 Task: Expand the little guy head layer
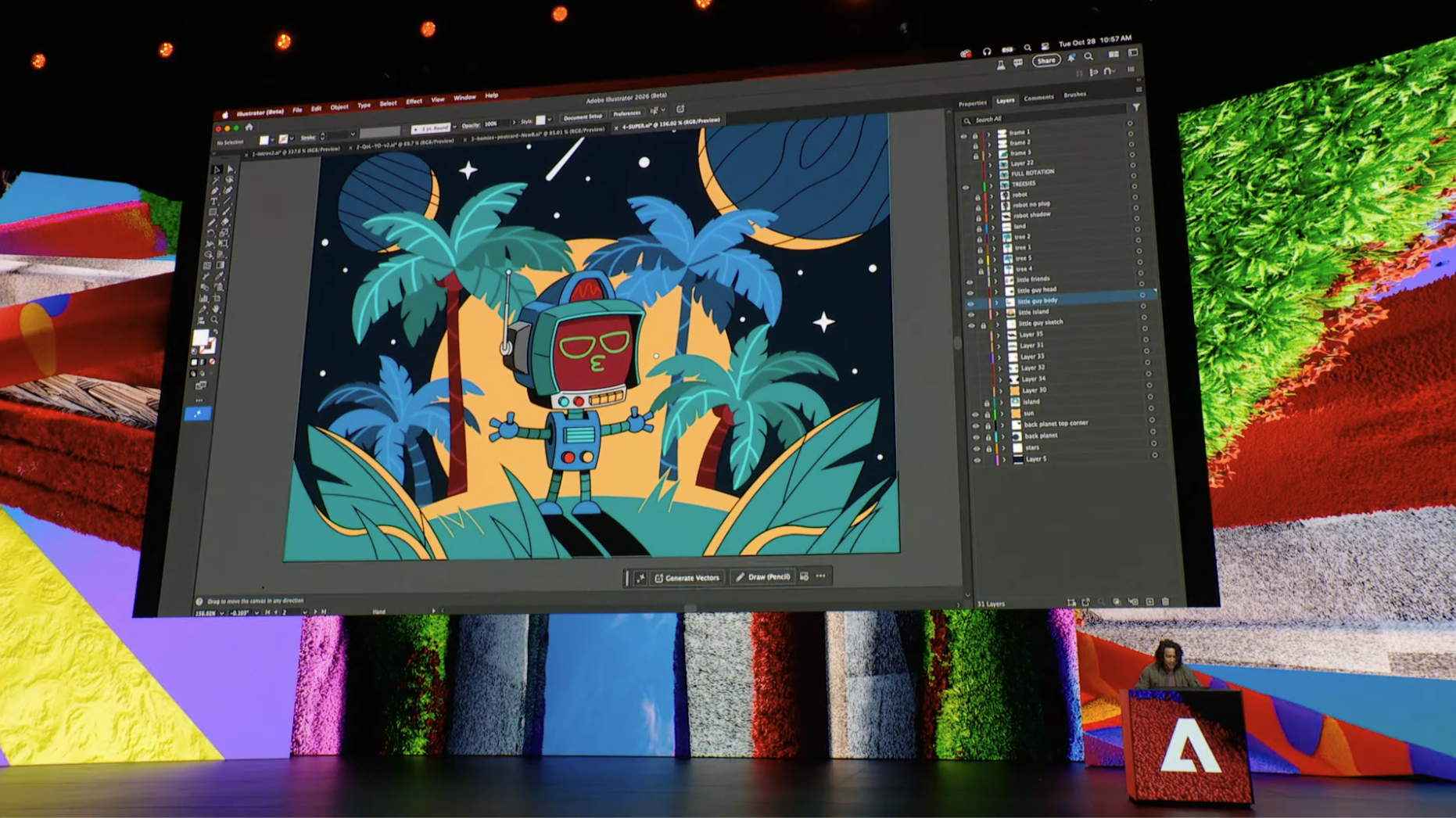[996, 291]
